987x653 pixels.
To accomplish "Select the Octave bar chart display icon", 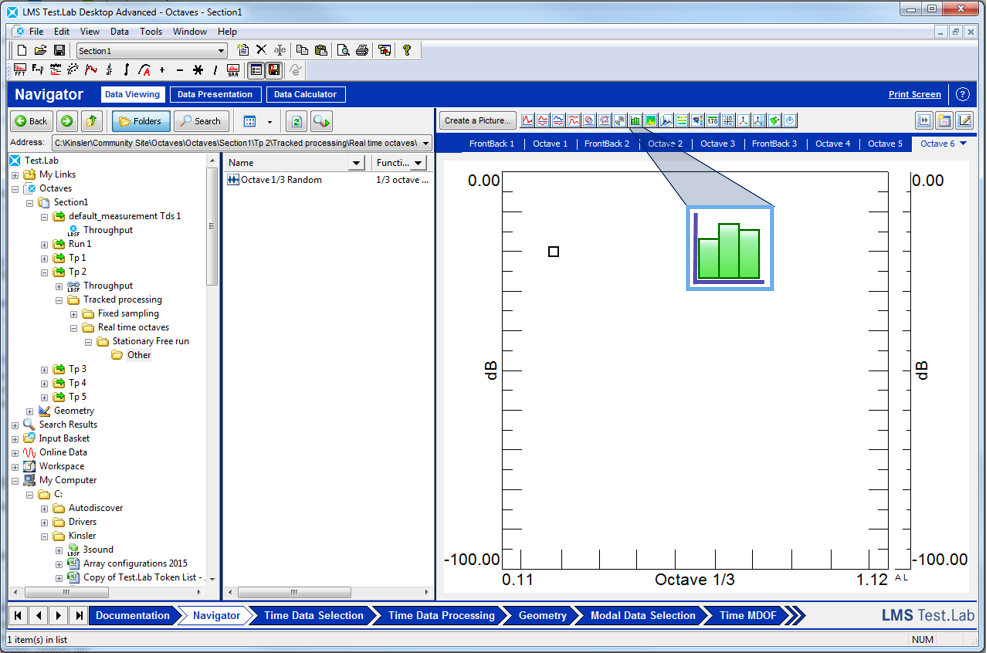I will tap(635, 121).
